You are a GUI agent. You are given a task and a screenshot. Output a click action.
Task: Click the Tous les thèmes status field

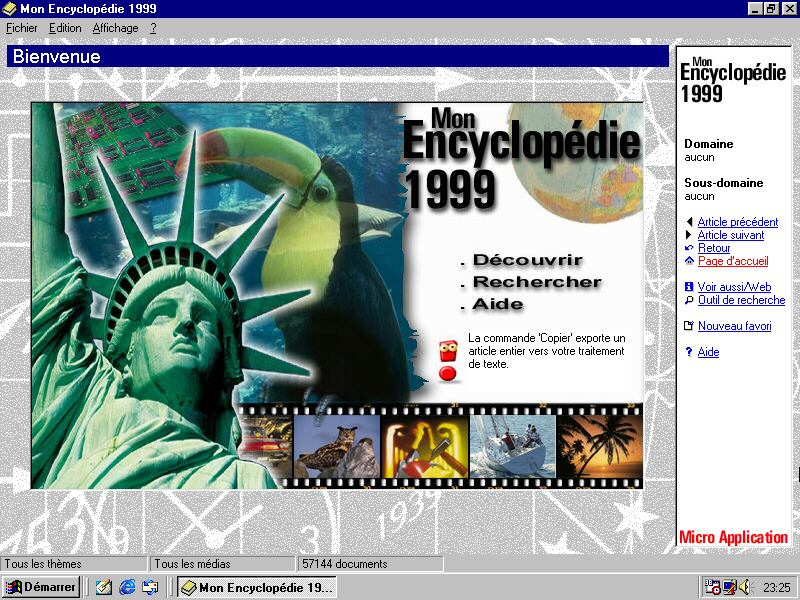point(73,564)
